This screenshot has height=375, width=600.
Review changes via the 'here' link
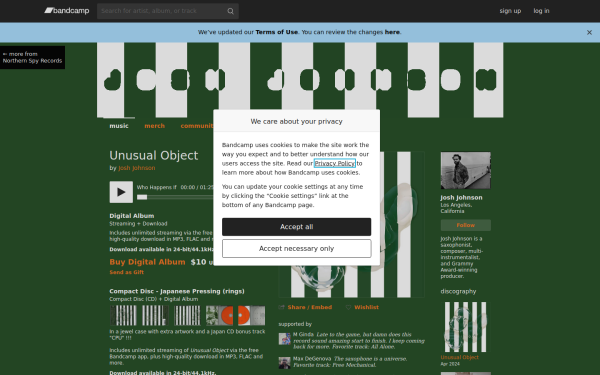click(392, 32)
